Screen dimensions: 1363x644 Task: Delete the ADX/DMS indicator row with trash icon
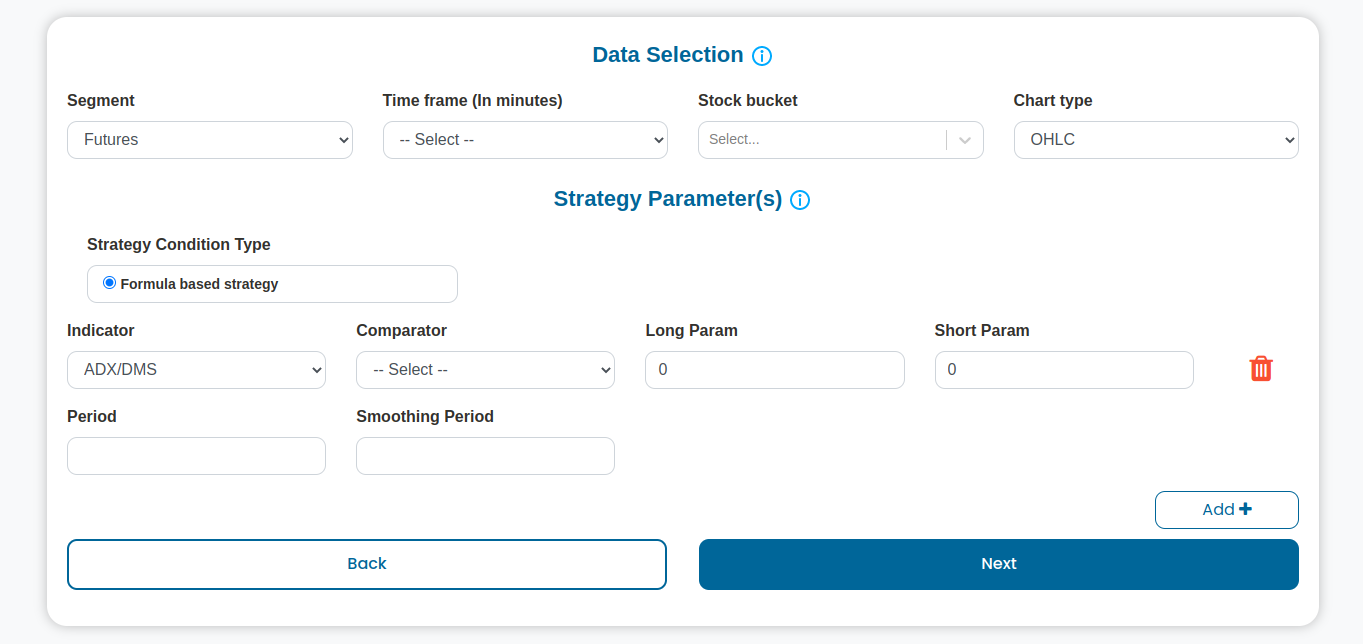point(1261,369)
